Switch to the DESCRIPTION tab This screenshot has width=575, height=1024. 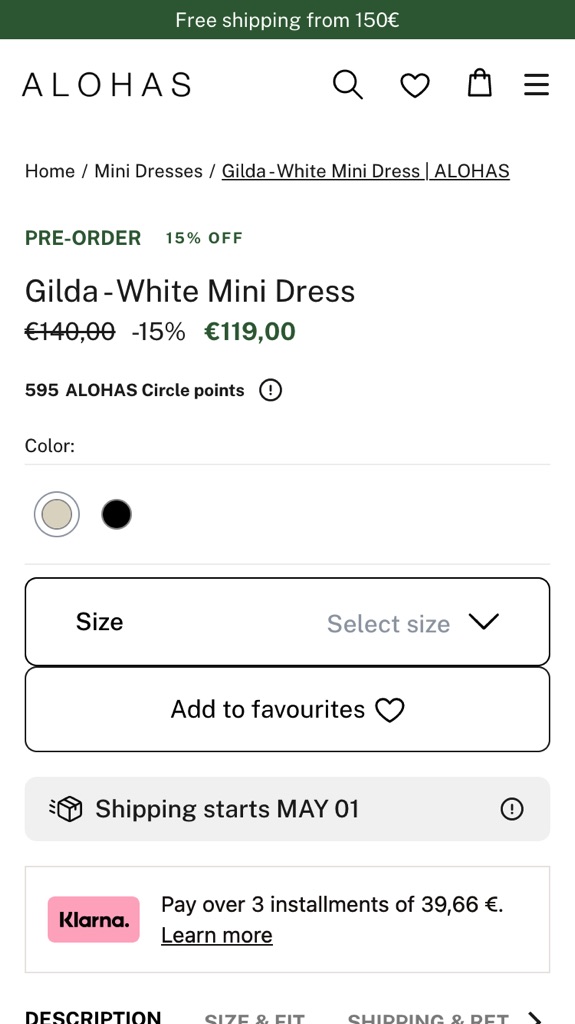(93, 1017)
